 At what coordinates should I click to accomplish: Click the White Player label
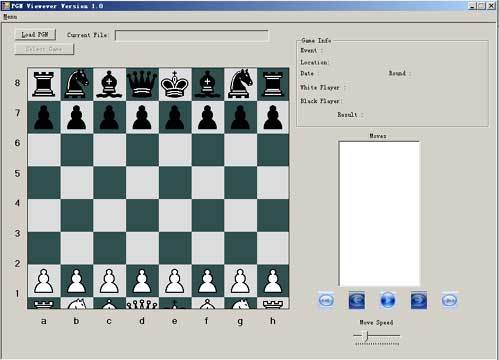[x=323, y=87]
